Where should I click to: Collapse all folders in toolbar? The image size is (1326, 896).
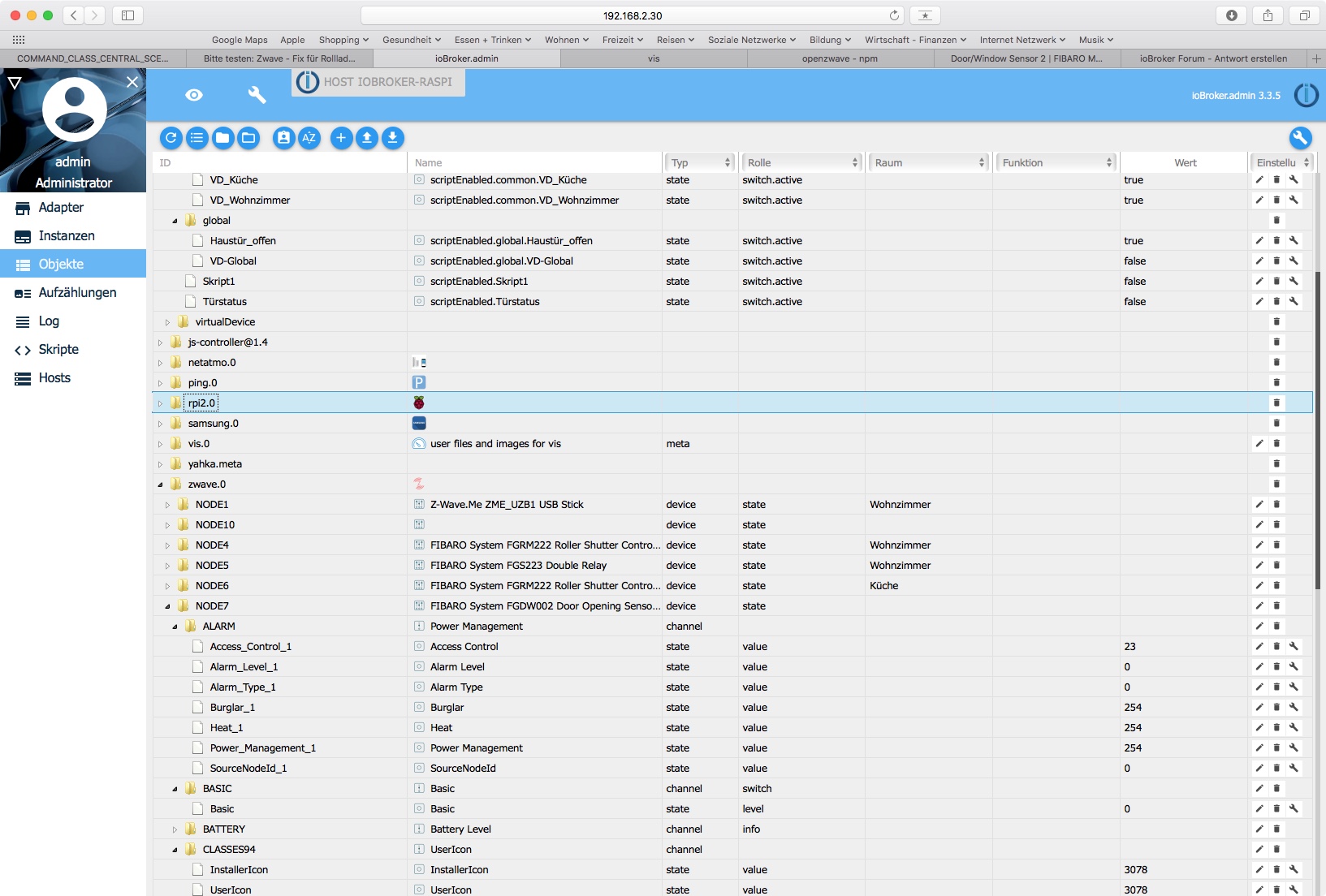point(222,138)
